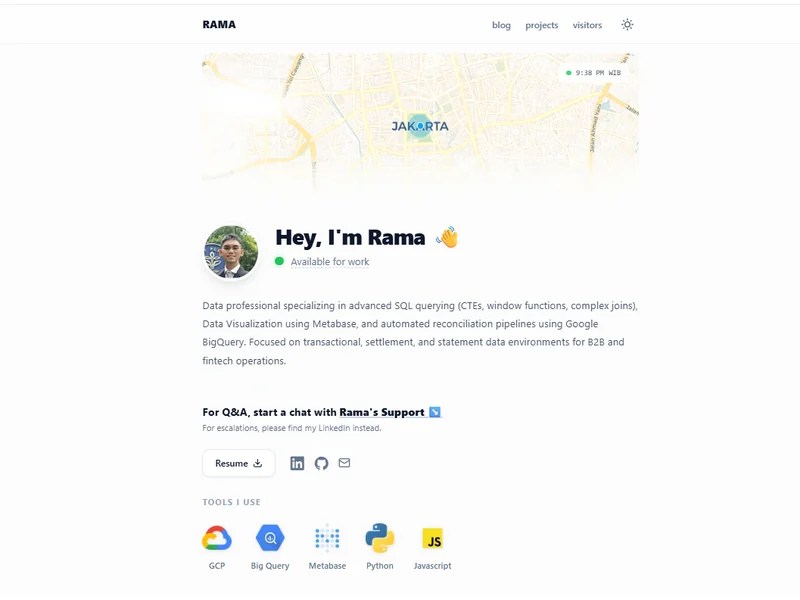
Task: Open the projects navigation item
Action: click(544, 25)
